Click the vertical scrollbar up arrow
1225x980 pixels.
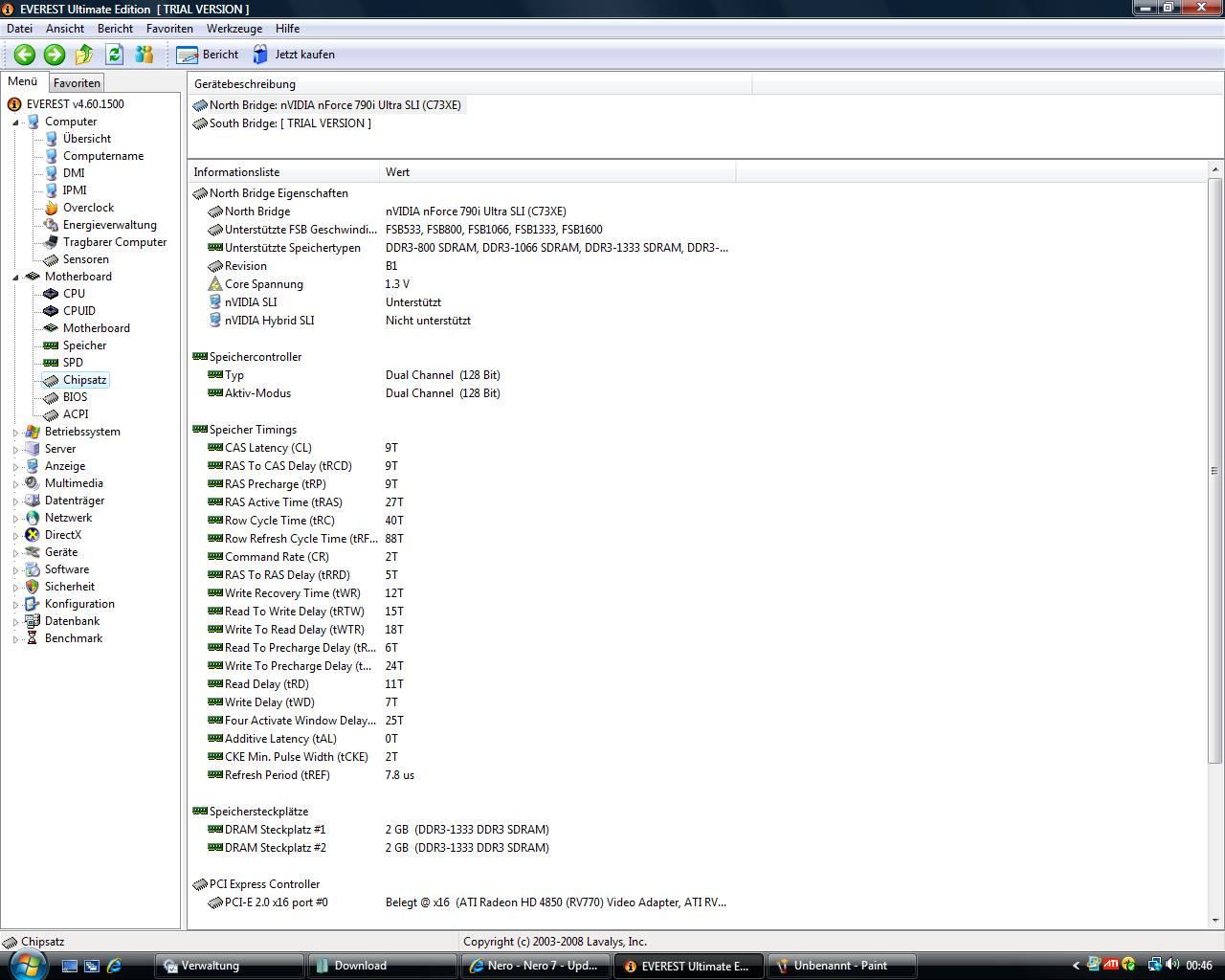coord(1215,170)
